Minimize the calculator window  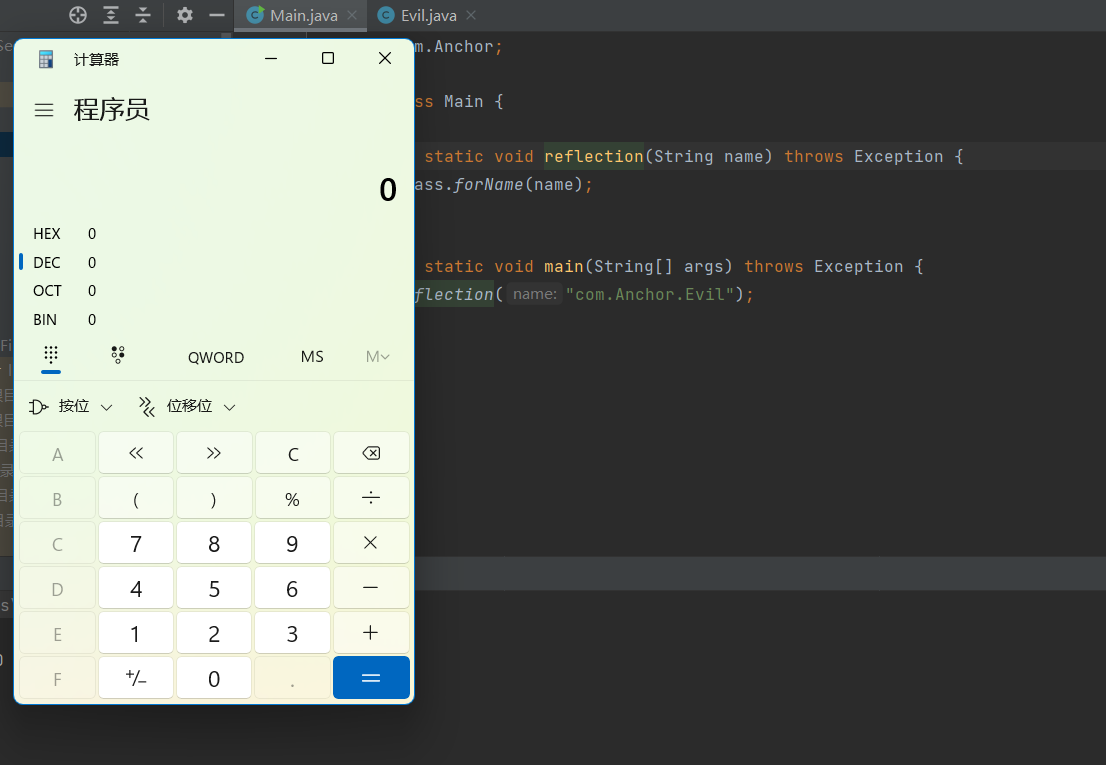click(271, 59)
